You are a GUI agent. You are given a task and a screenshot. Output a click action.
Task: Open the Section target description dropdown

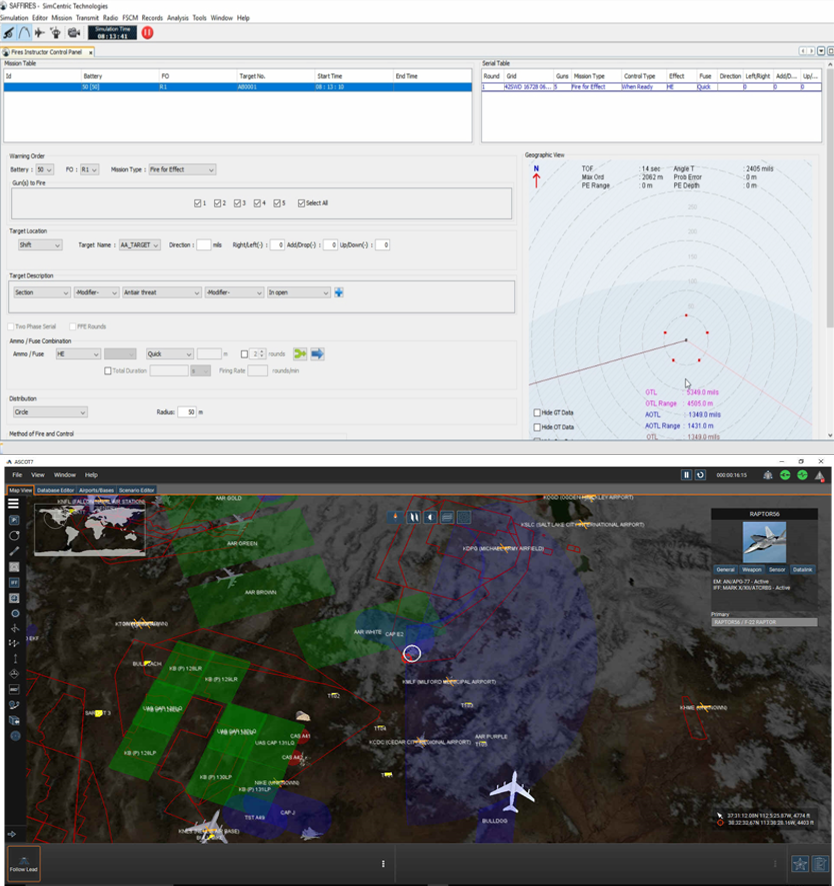point(41,293)
